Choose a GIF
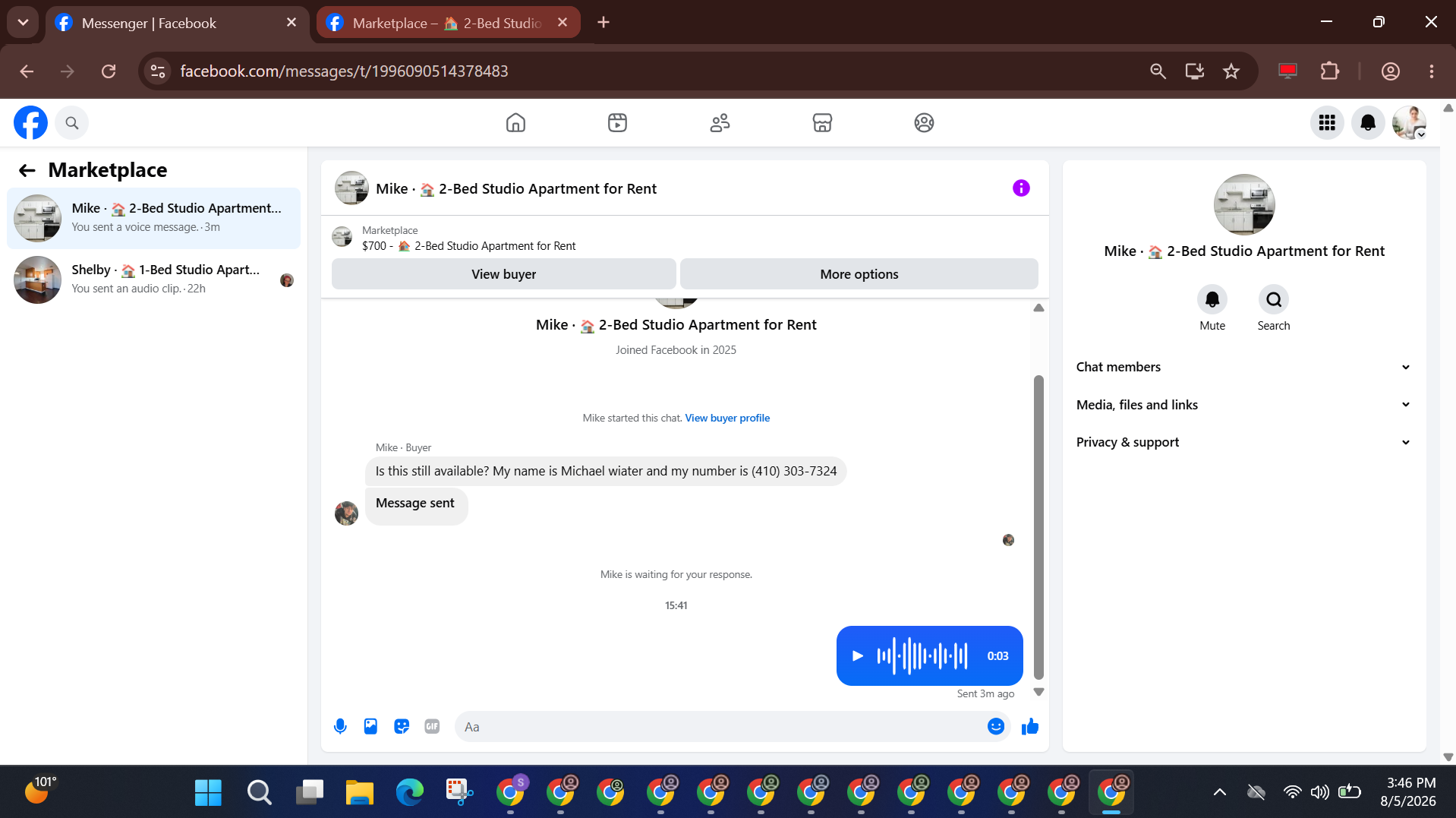The image size is (1456, 818). pos(432,727)
